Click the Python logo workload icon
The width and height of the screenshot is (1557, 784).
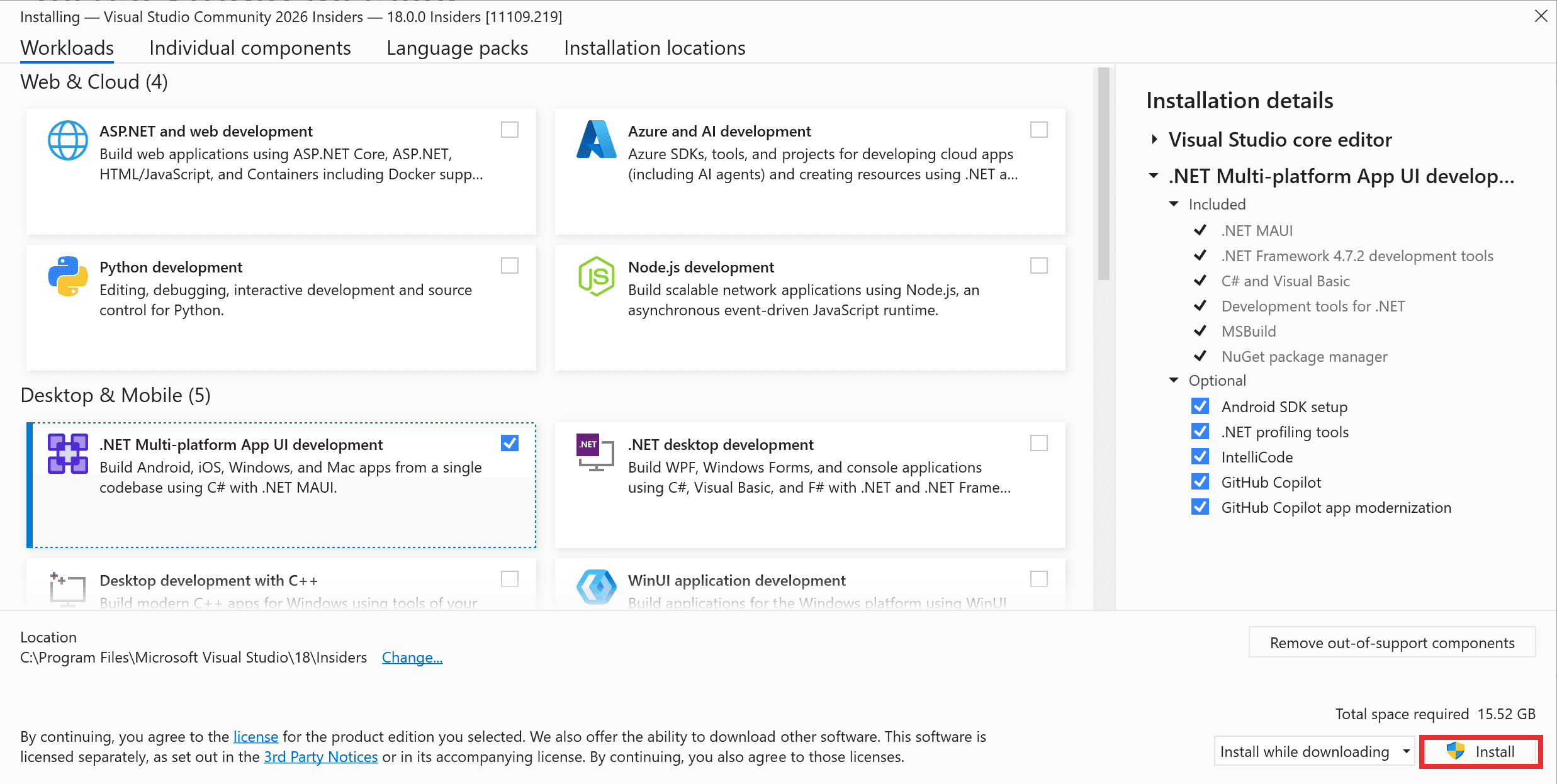[68, 276]
